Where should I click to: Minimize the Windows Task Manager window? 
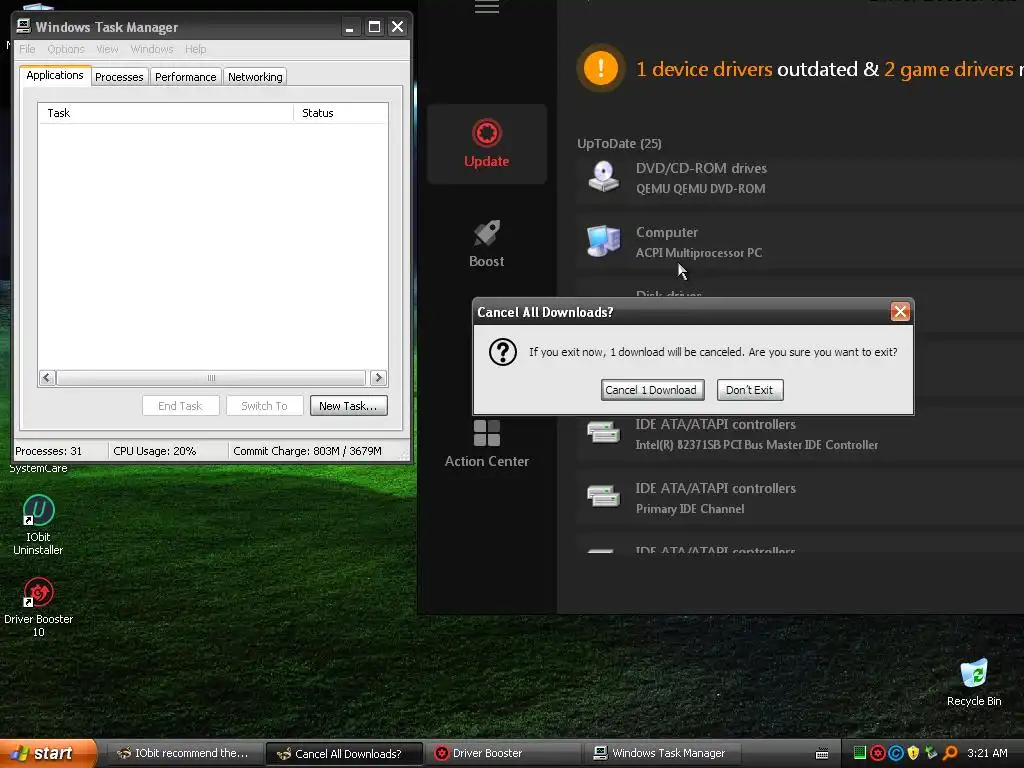(350, 27)
